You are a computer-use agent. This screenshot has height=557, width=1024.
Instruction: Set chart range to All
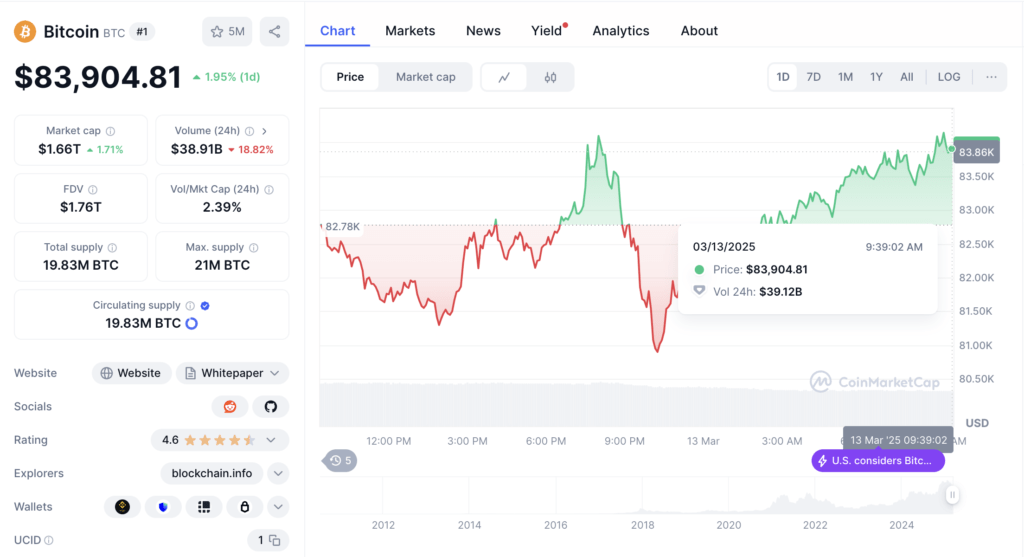pyautogui.click(x=906, y=77)
